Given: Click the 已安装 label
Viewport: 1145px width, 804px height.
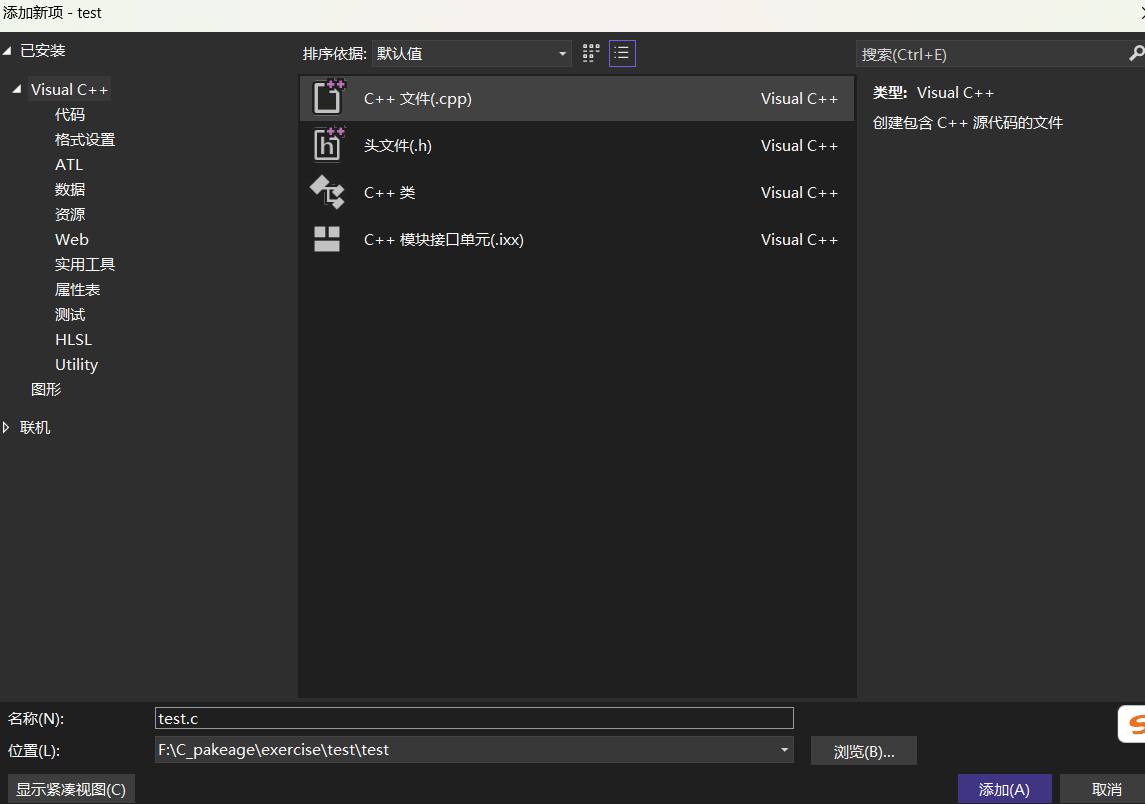Looking at the screenshot, I should point(42,50).
